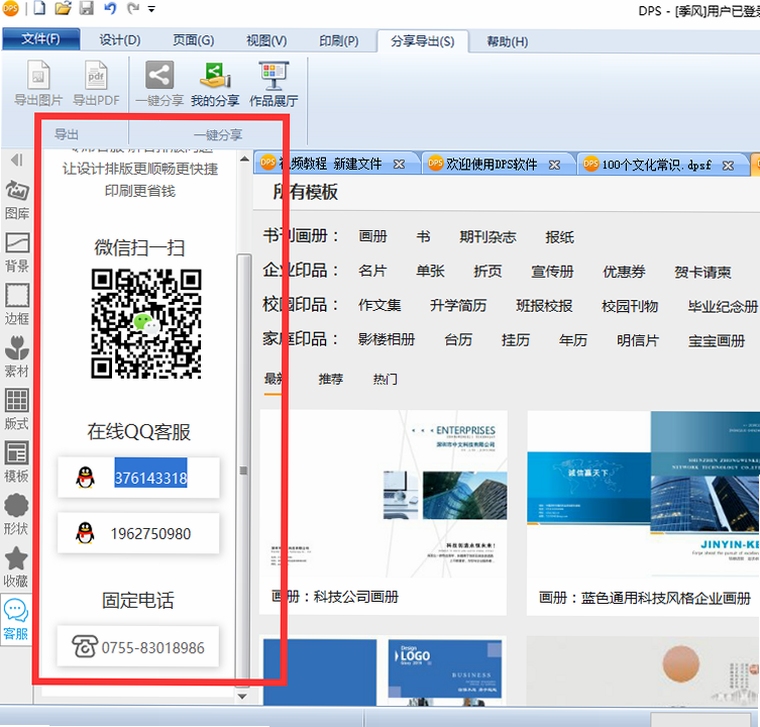Open the 形状 shapes sidebar icon
The height and width of the screenshot is (727, 760).
tap(16, 514)
